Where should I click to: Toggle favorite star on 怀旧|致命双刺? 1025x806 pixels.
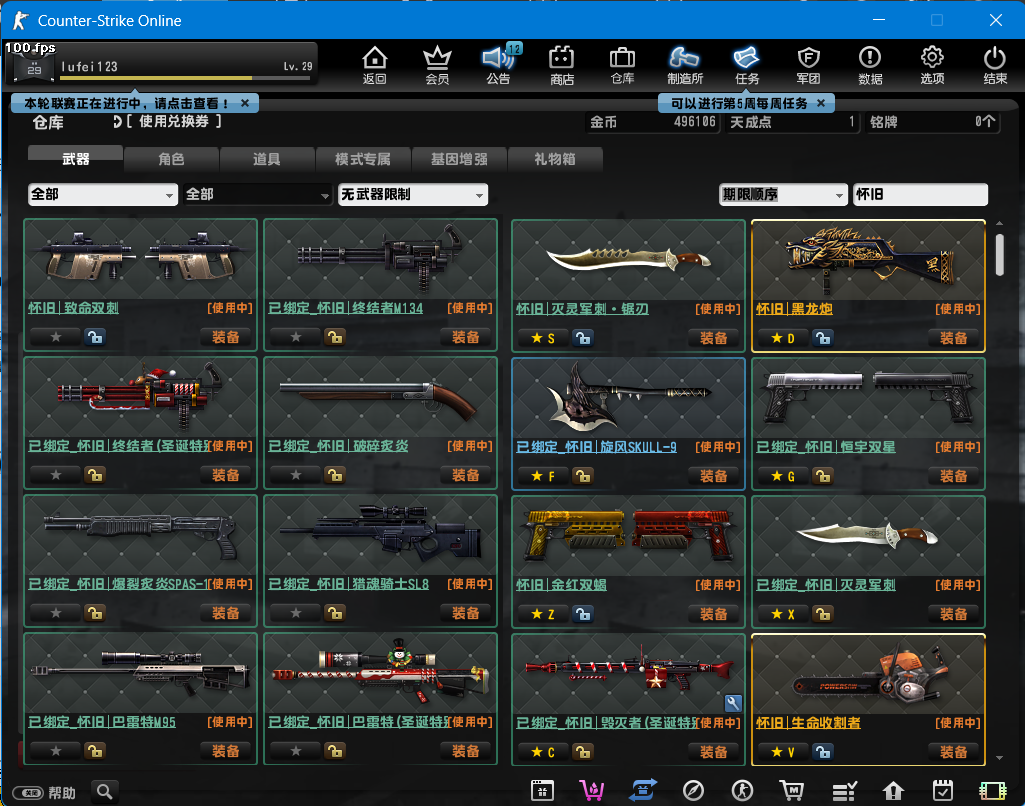pos(56,337)
